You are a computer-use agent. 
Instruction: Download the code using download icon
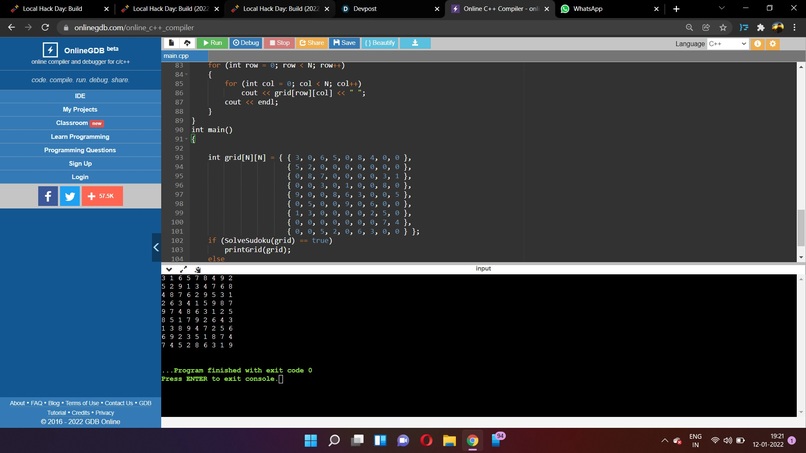415,43
